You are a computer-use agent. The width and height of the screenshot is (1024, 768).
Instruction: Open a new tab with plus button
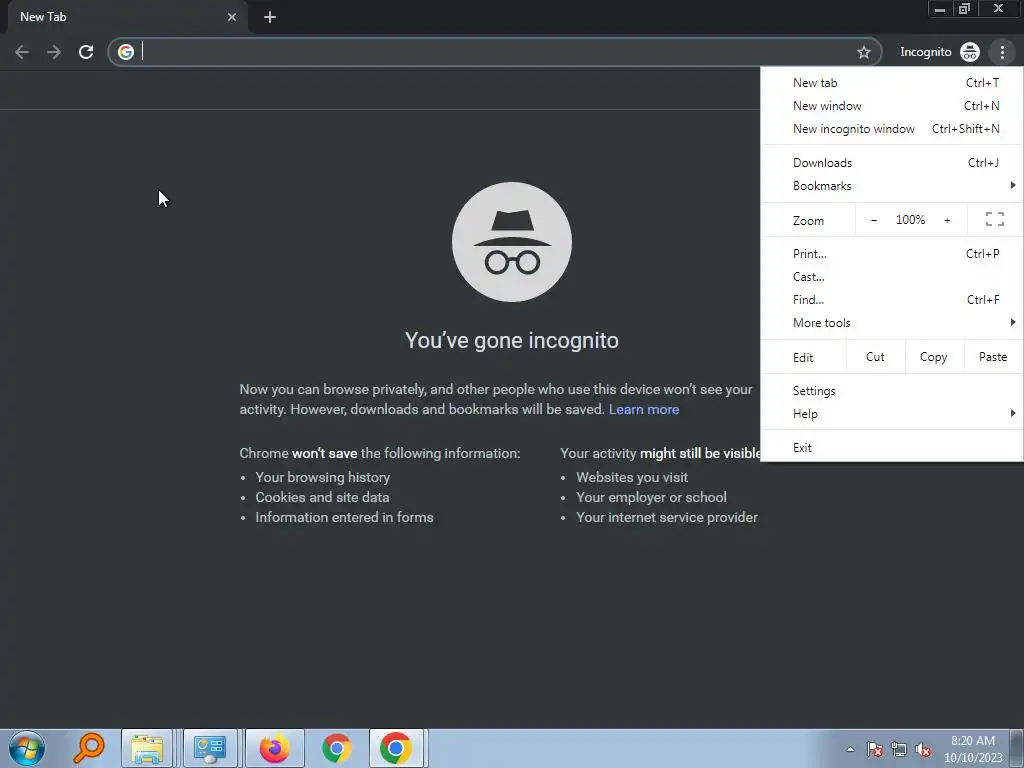click(270, 17)
